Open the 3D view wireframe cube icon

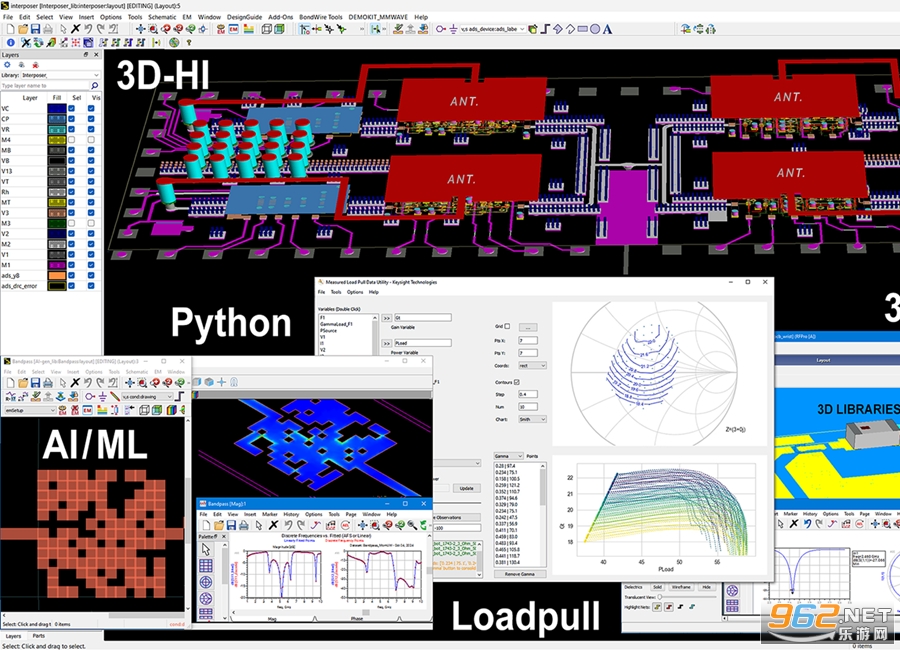tap(266, 29)
